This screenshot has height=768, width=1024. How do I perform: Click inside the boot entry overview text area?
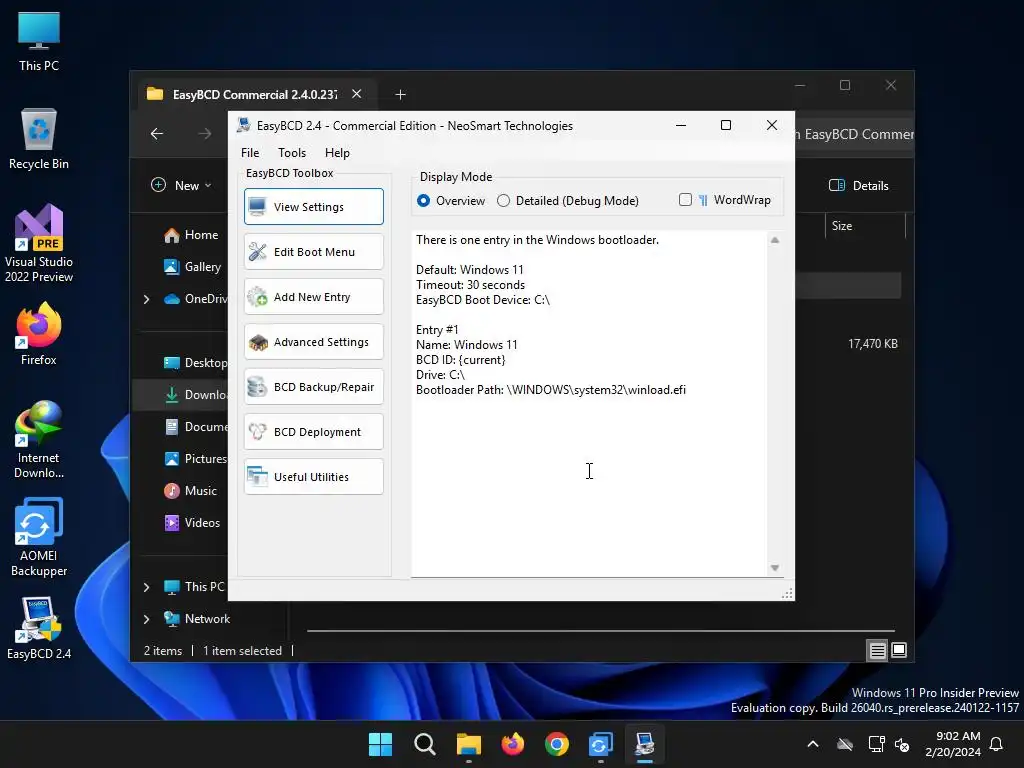pos(589,404)
